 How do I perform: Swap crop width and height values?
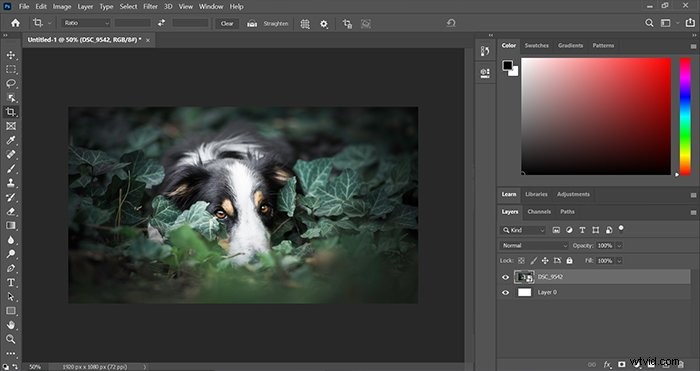[x=161, y=23]
